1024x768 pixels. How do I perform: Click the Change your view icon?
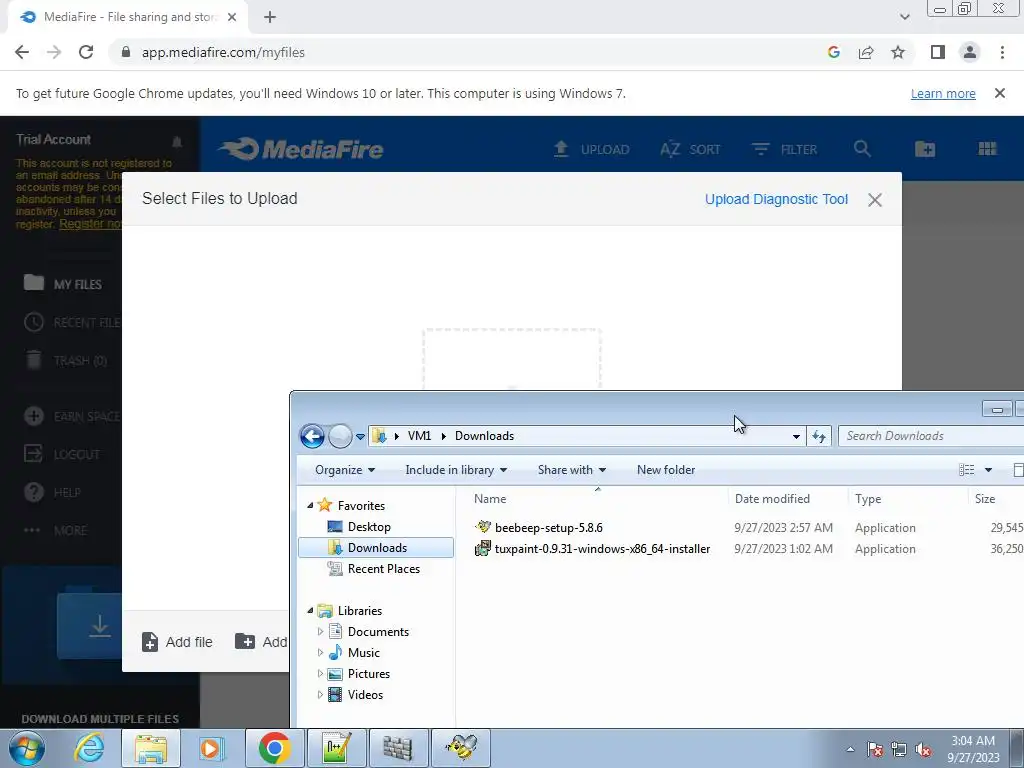[x=967, y=470]
